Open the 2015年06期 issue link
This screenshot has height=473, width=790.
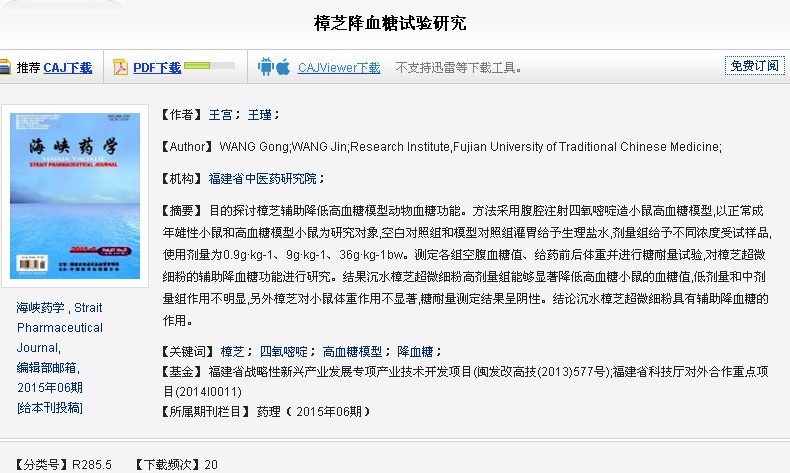50,387
